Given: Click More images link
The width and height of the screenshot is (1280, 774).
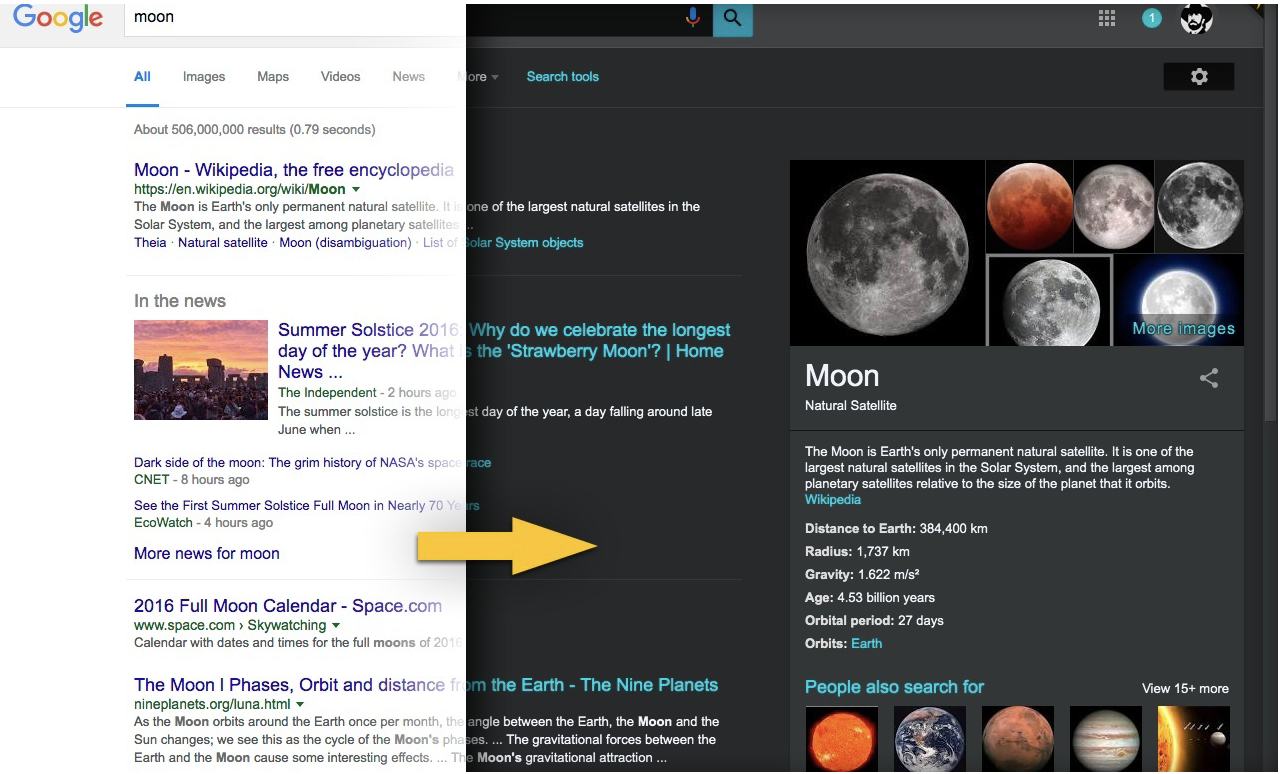Looking at the screenshot, I should point(1183,329).
